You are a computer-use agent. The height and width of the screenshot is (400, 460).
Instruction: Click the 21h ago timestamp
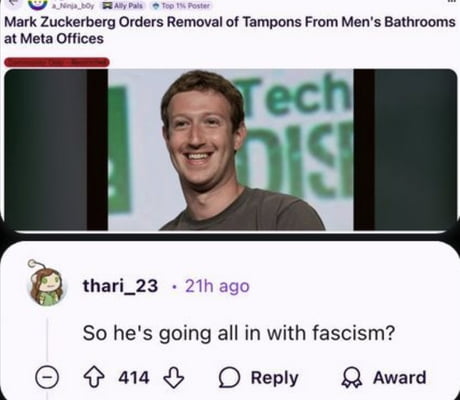217,286
